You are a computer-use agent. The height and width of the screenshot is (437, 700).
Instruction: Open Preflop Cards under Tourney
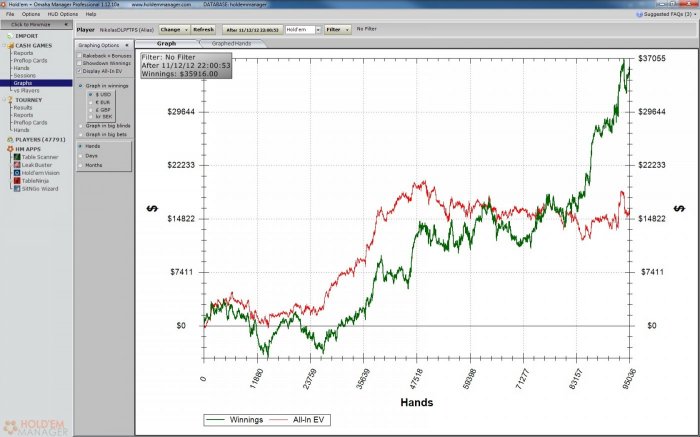(x=30, y=123)
